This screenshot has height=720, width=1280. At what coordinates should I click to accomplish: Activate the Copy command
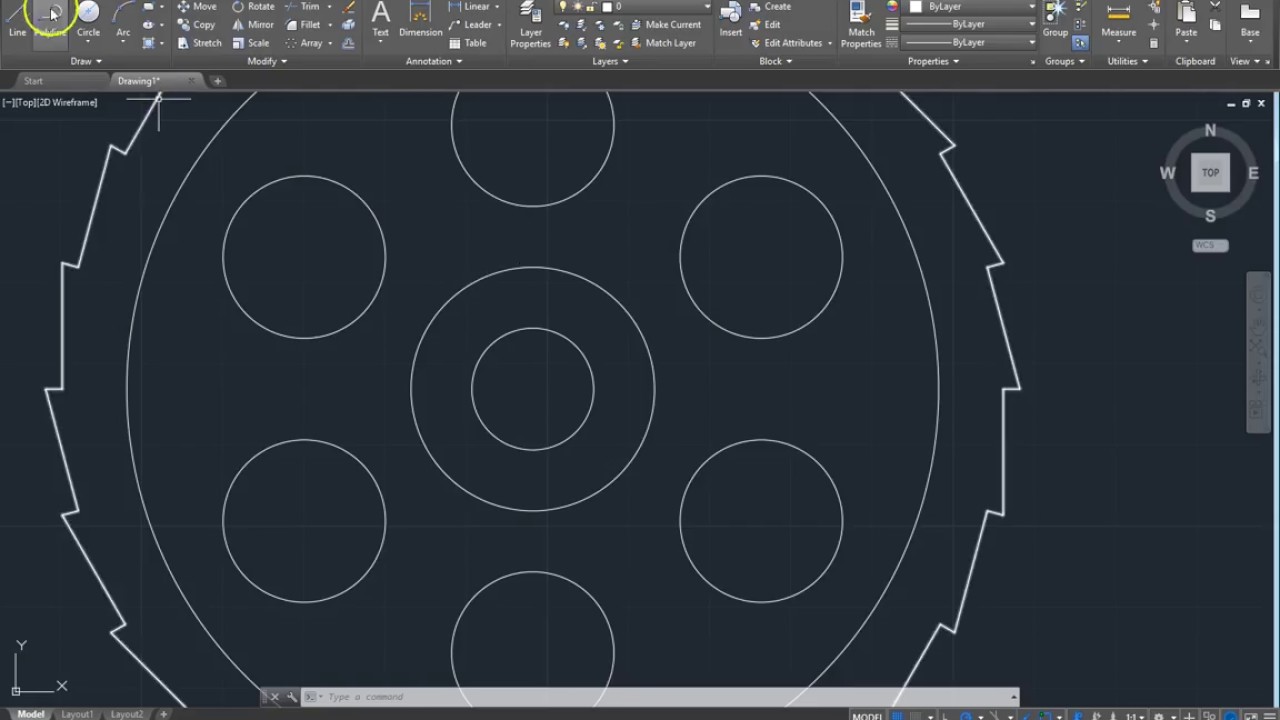click(197, 24)
